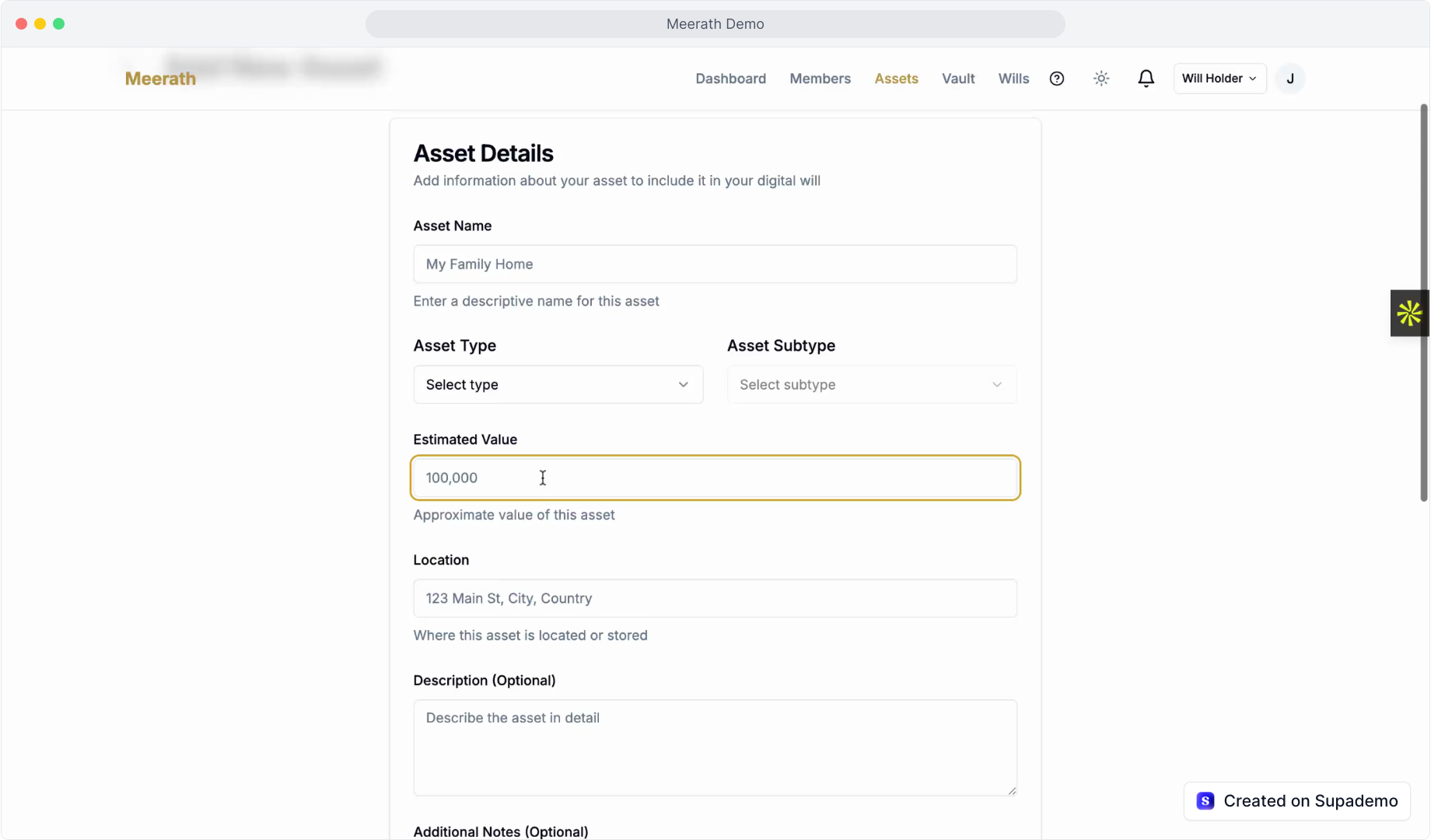Screen dimensions: 1431x840
Task: Click the 'Approximate value of this asset' hint
Action: click(513, 515)
